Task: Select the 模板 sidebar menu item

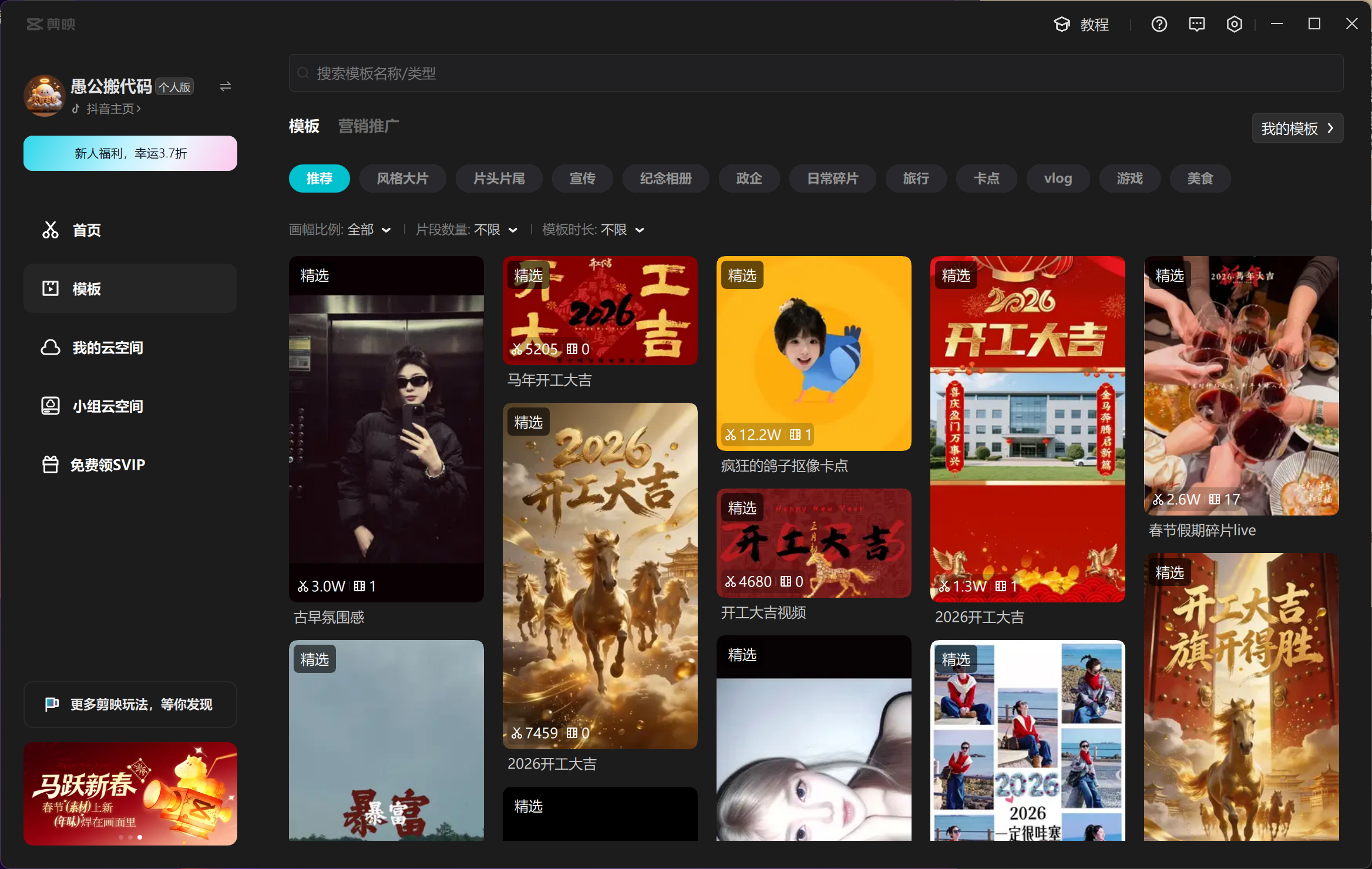Action: [130, 288]
